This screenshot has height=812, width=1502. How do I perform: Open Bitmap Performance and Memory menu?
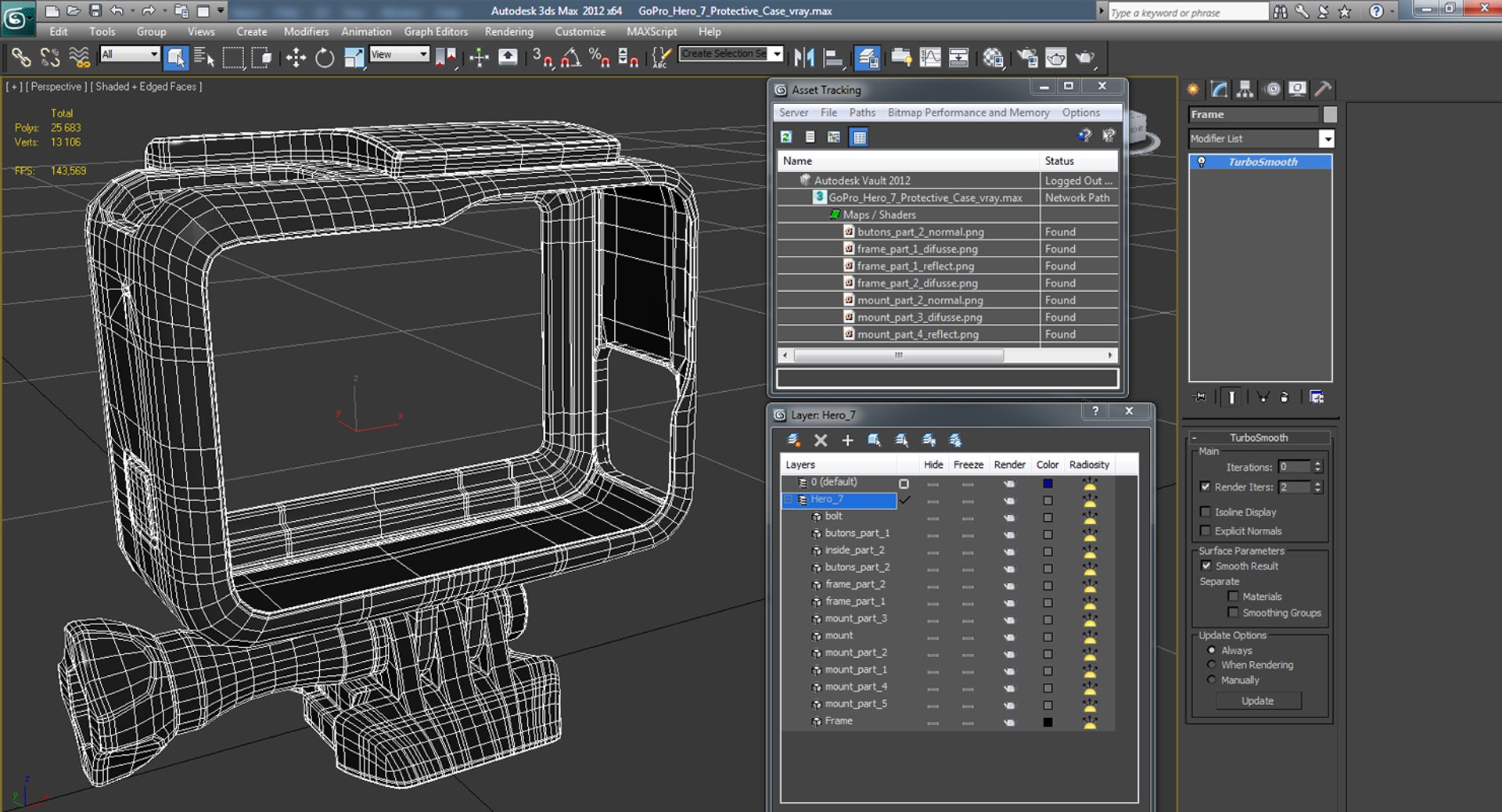[968, 113]
